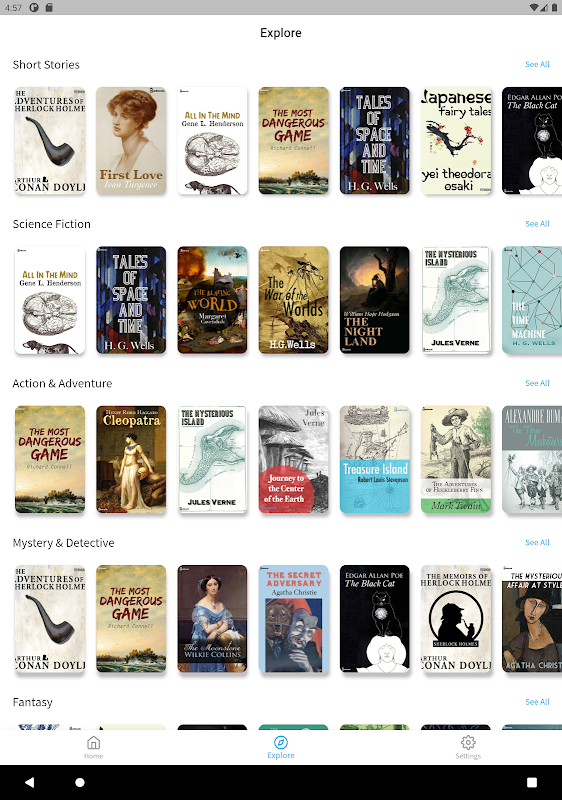Viewport: 562px width, 800px height.
Task: See all Science Fiction books
Action: [x=537, y=223]
